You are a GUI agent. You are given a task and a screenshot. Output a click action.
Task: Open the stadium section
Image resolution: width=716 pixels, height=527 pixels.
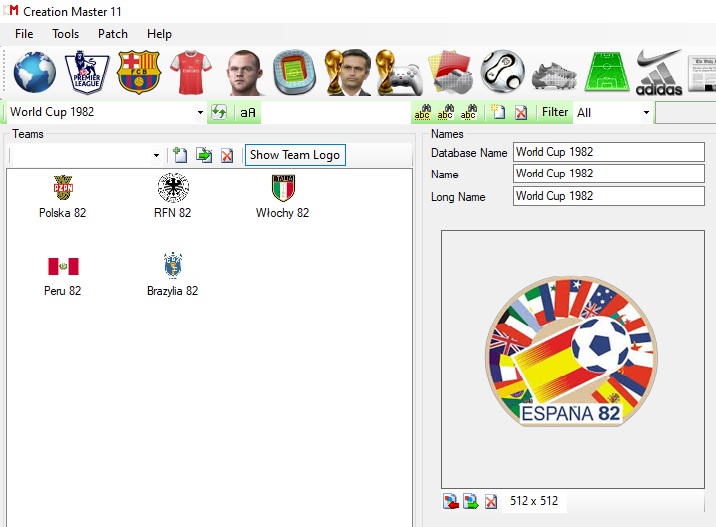295,72
